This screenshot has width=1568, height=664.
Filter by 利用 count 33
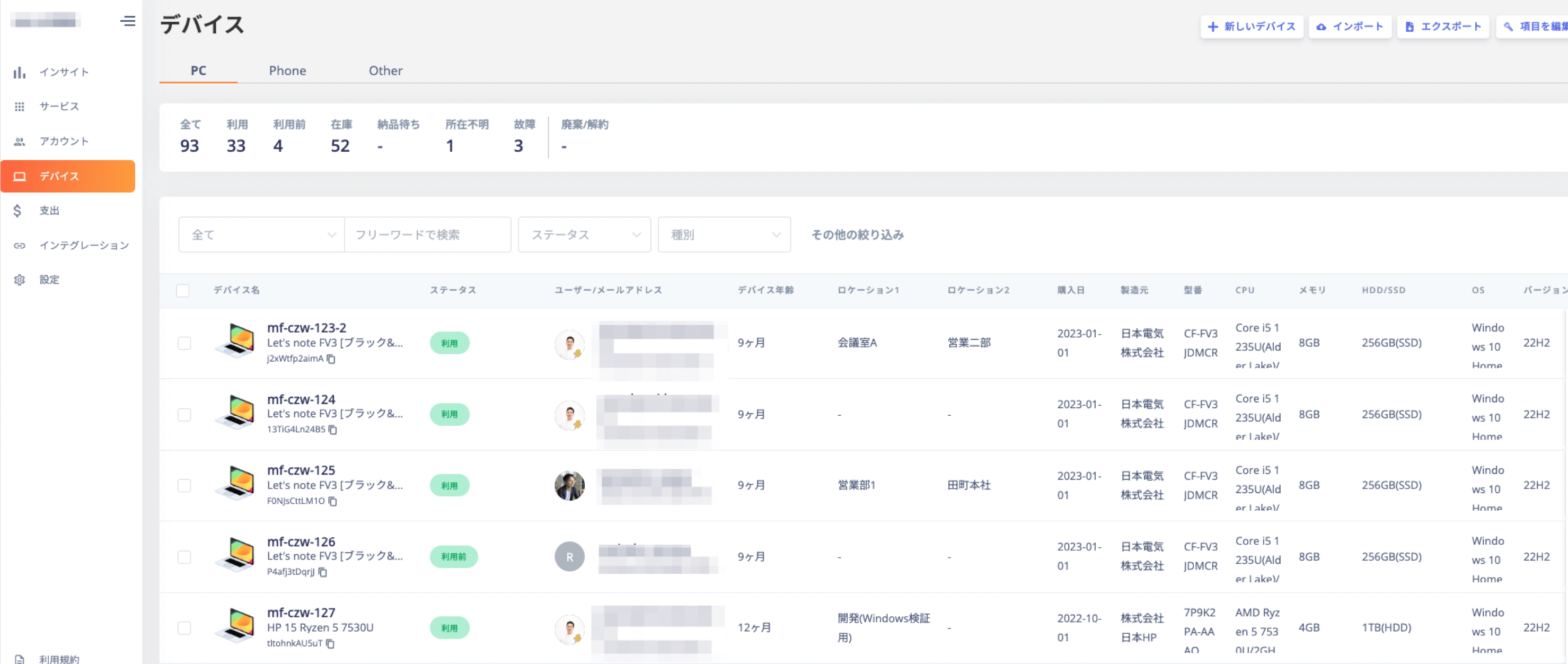[237, 137]
